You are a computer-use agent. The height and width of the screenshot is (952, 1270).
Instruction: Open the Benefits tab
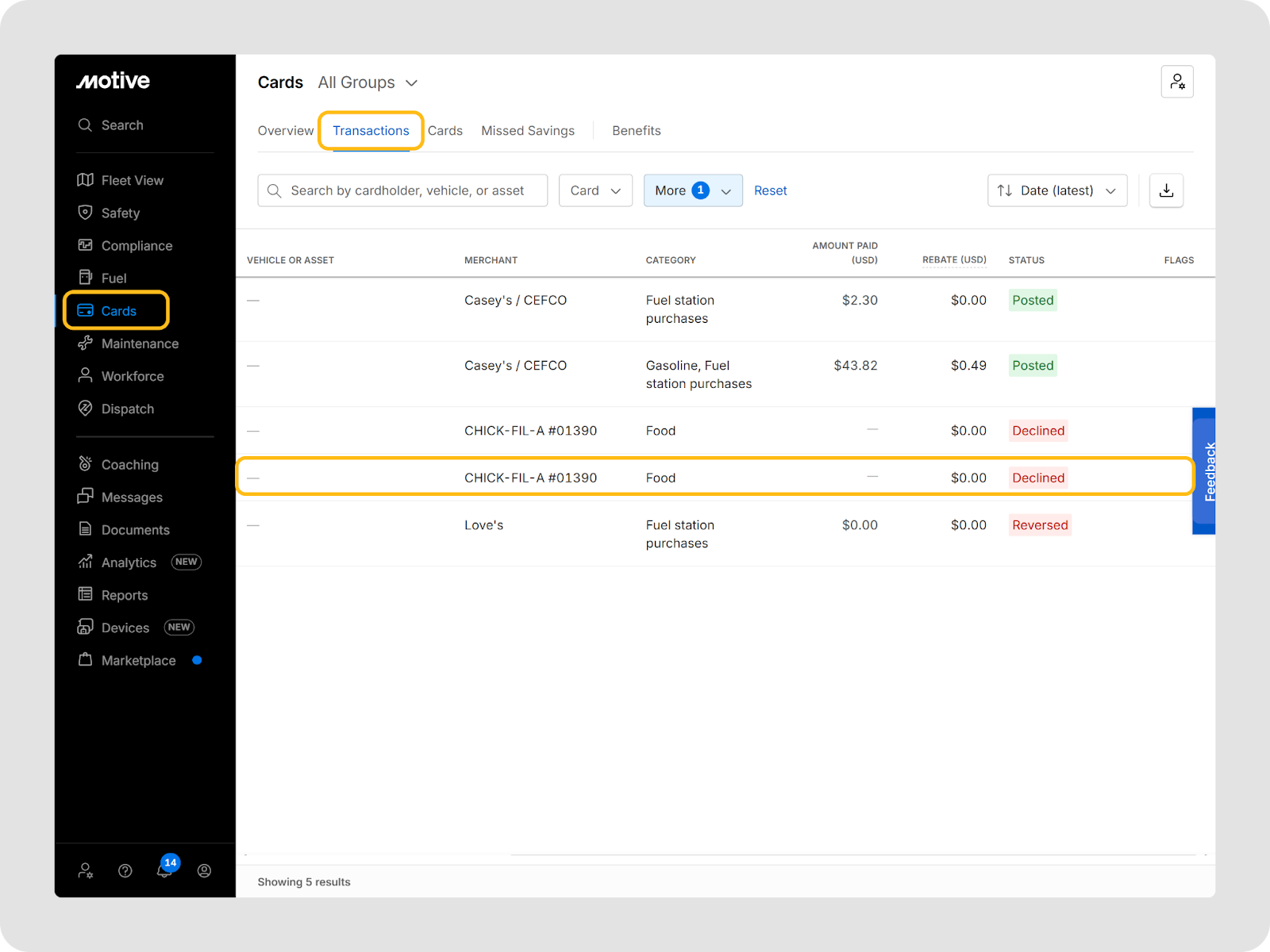point(636,131)
